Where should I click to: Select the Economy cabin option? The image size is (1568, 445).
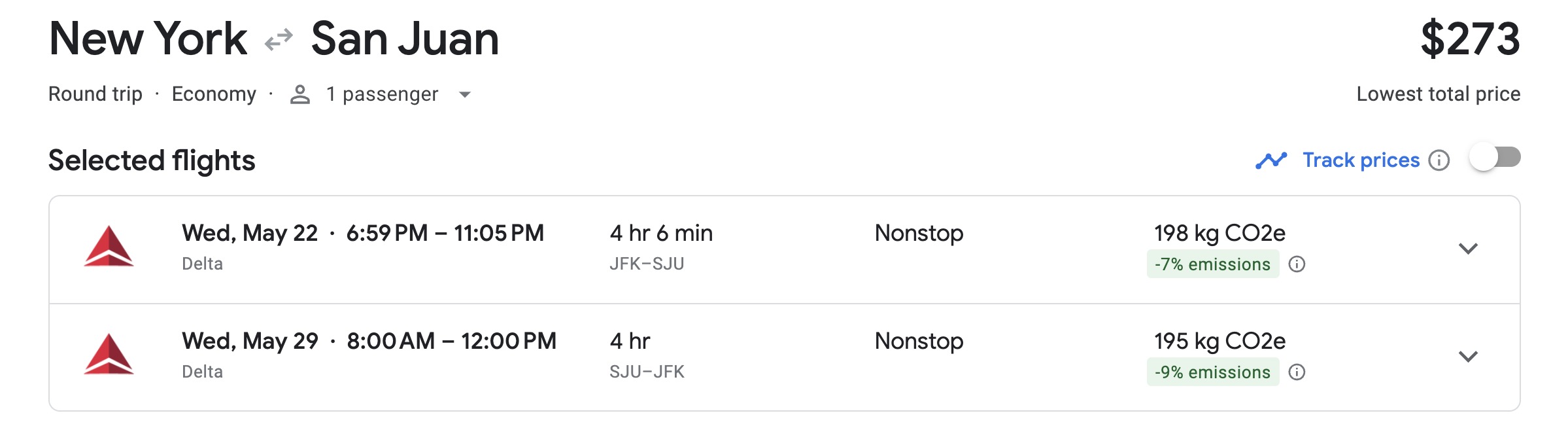pos(214,94)
